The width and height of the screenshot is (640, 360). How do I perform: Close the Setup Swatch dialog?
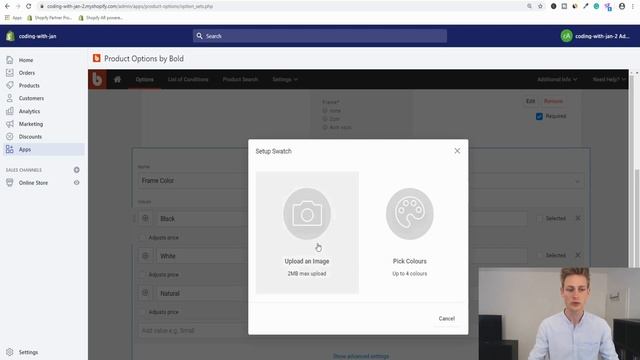coord(457,151)
